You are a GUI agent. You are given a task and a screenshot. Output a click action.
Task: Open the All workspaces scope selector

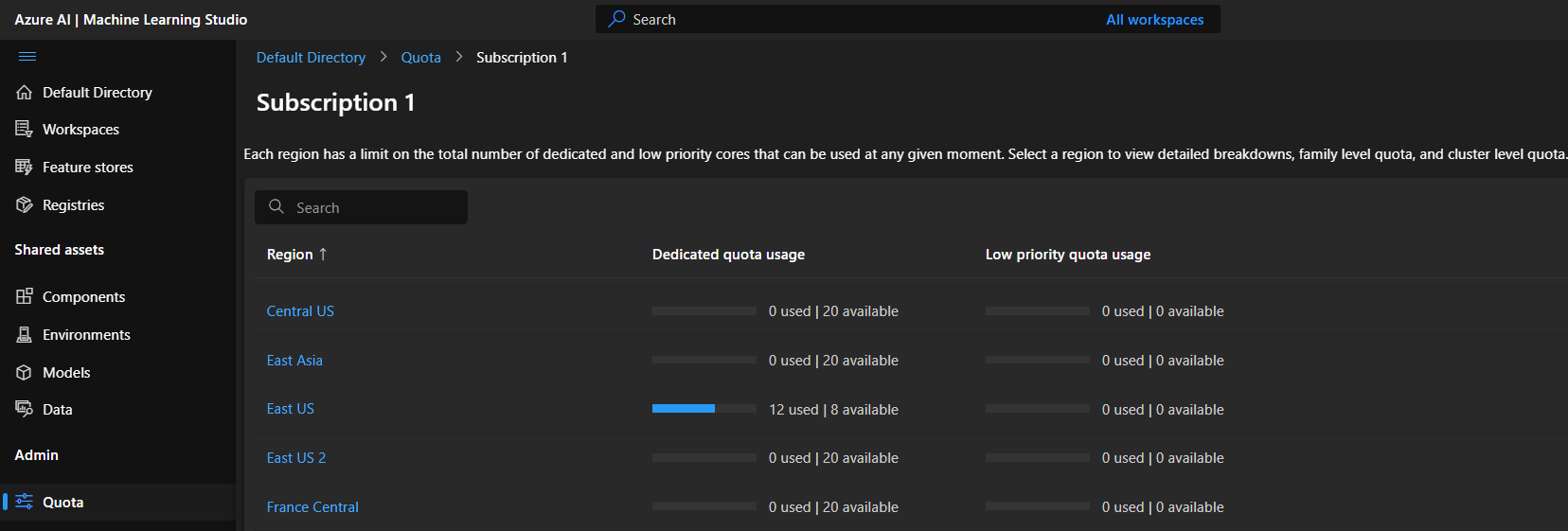(x=1155, y=20)
